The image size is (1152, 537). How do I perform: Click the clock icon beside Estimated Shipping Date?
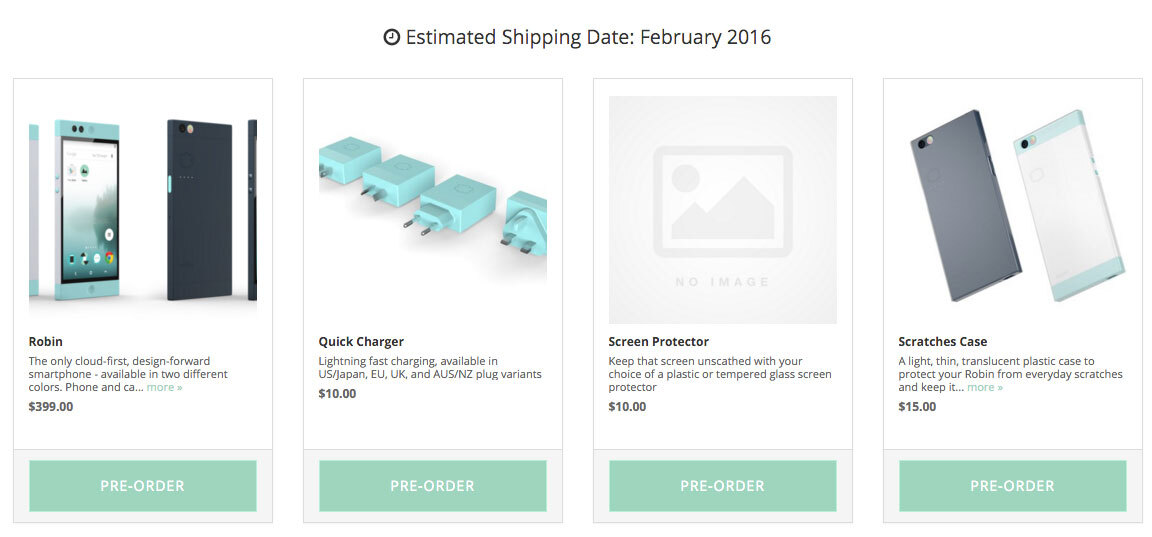[392, 38]
